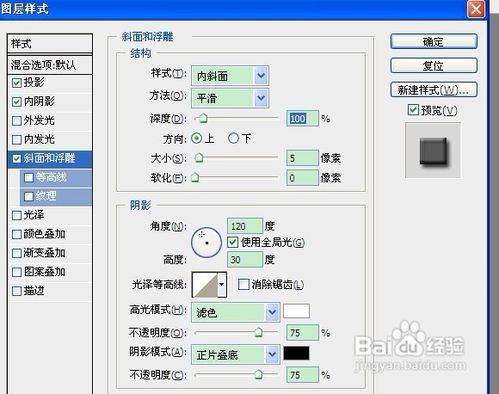Enable the 等高线 sub-option checkbox

pyautogui.click(x=29, y=177)
